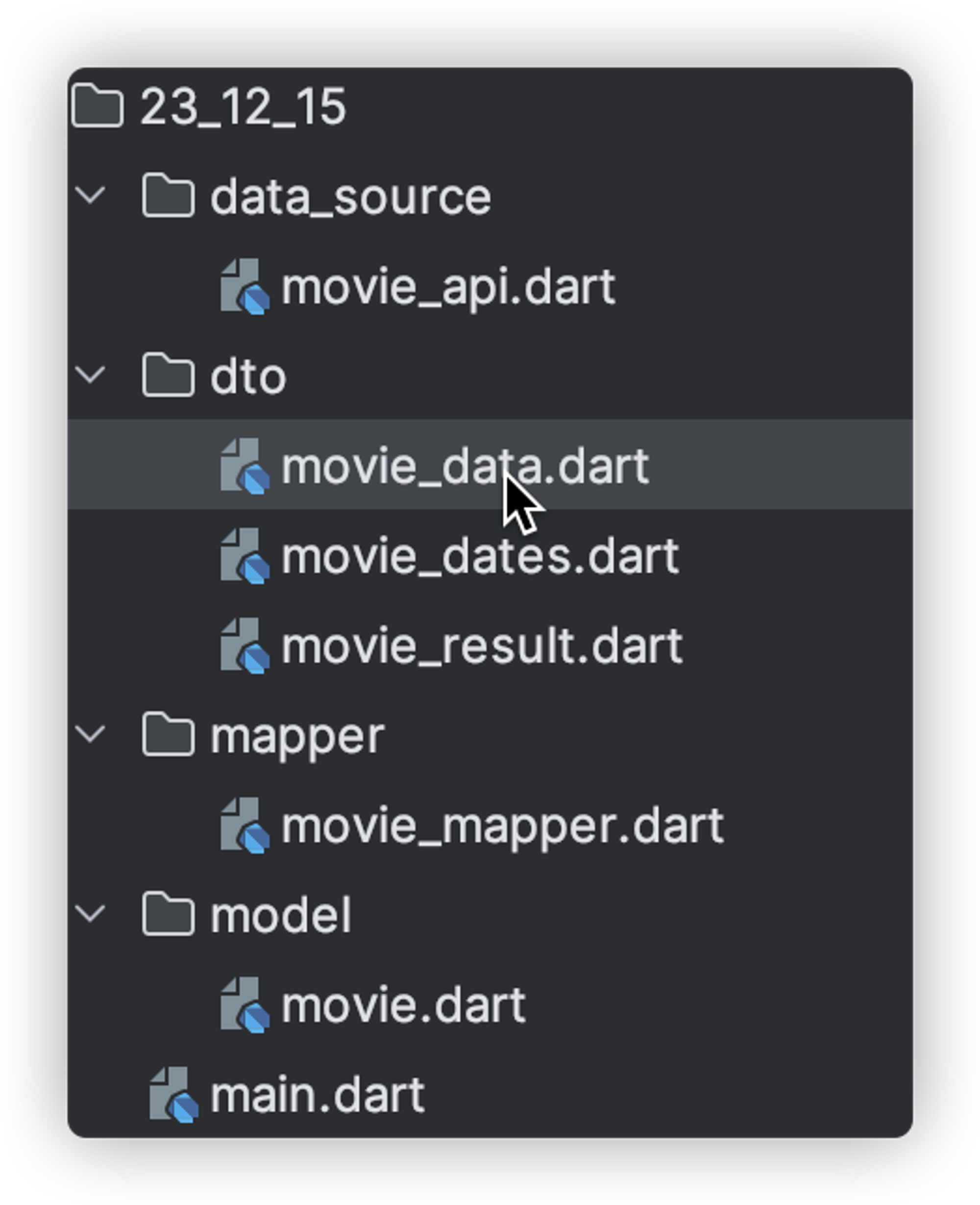Viewport: 980px width, 1205px height.
Task: Collapse the mapper folder chevron
Action: [90, 734]
